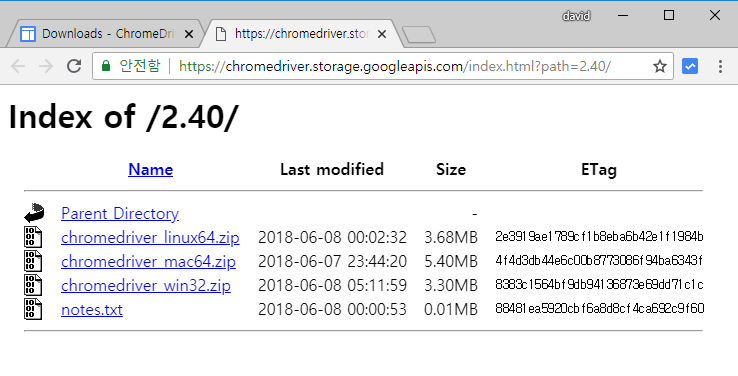Click the green secure padlock icon
738x376 pixels.
tap(106, 66)
